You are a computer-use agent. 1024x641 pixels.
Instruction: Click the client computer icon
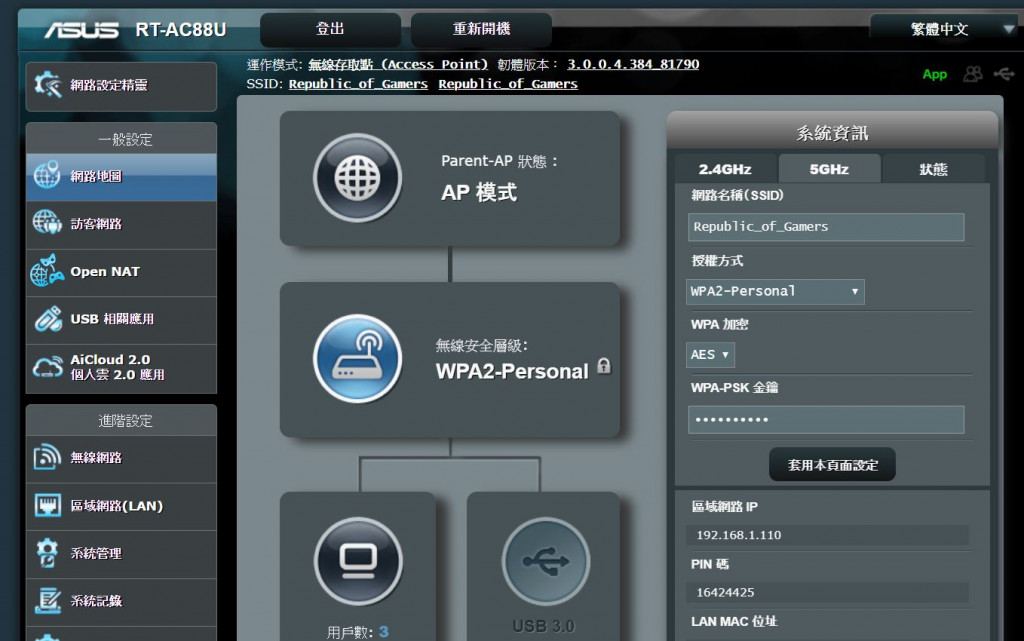(358, 561)
